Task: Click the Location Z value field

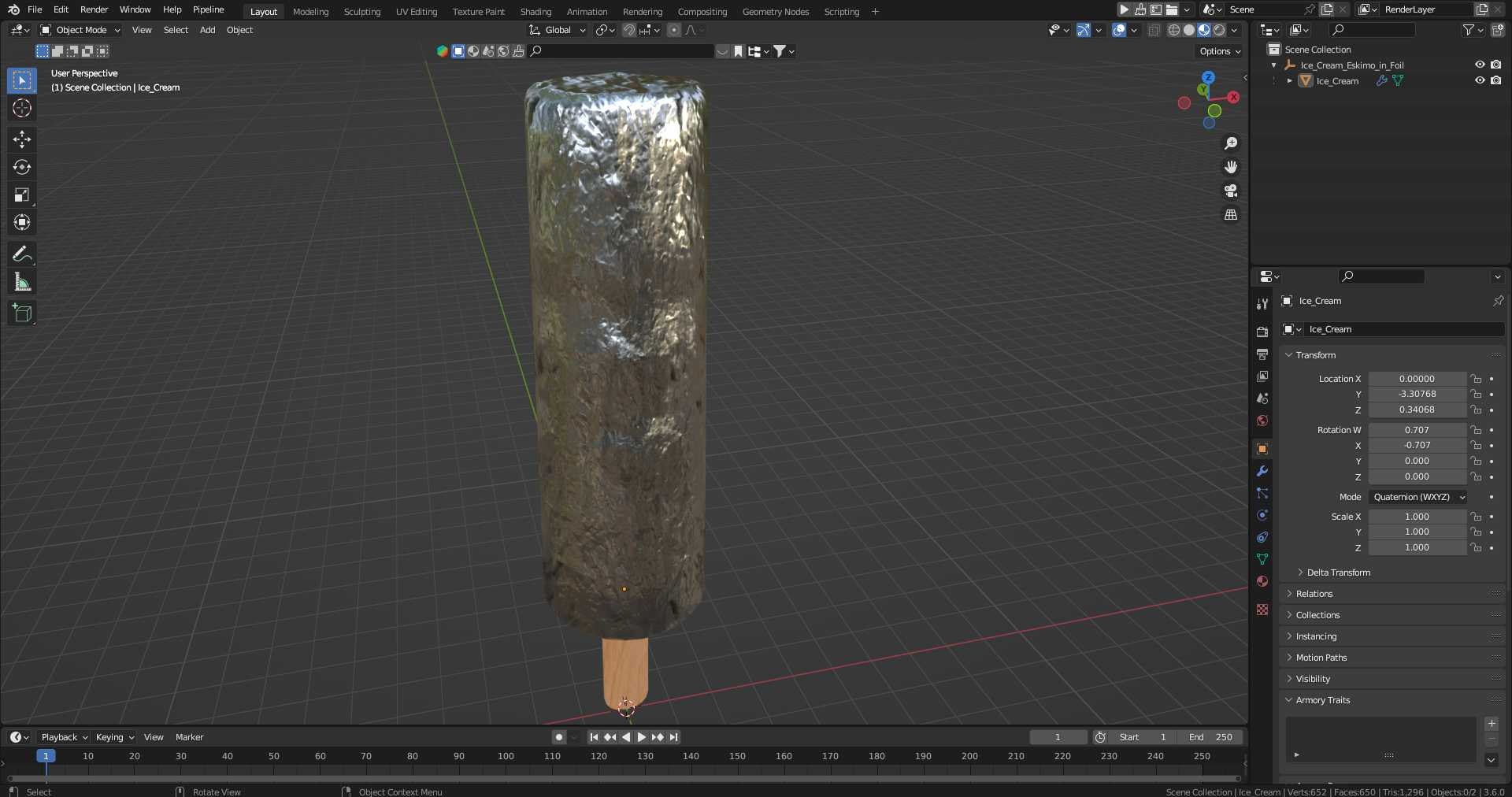Action: point(1417,410)
